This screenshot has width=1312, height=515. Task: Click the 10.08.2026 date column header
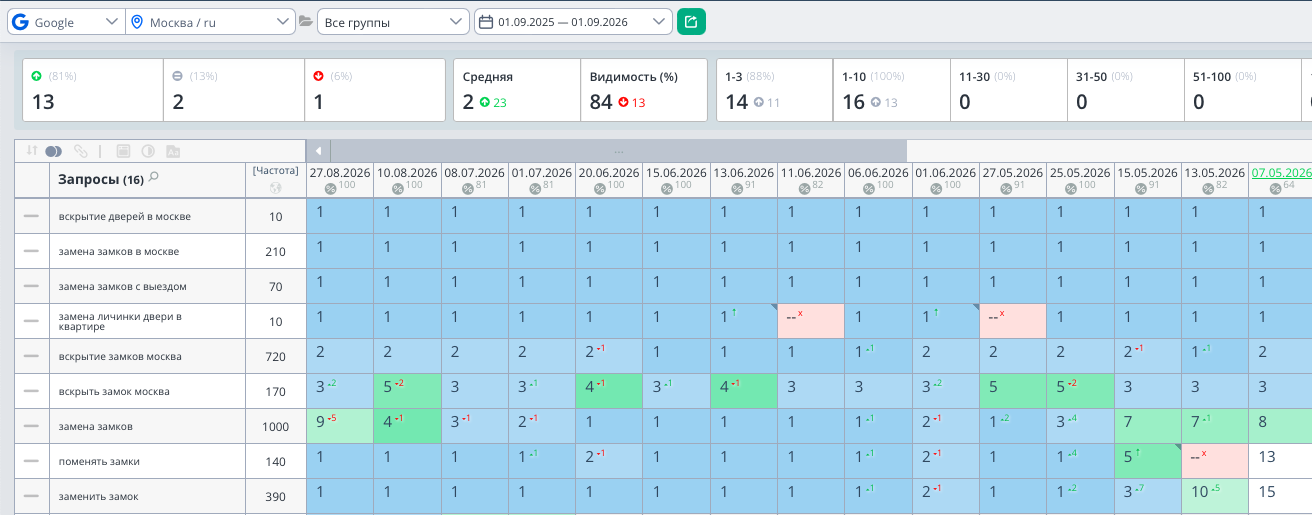(407, 172)
